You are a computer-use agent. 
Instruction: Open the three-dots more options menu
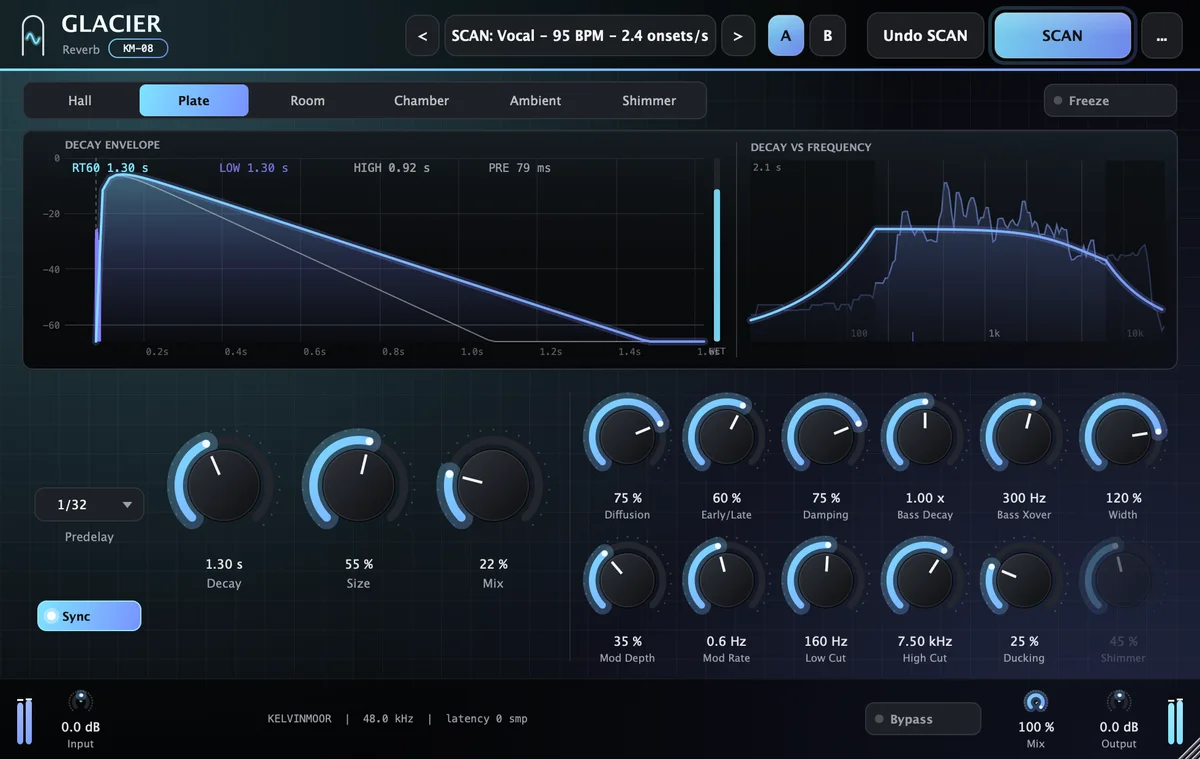click(x=1161, y=36)
